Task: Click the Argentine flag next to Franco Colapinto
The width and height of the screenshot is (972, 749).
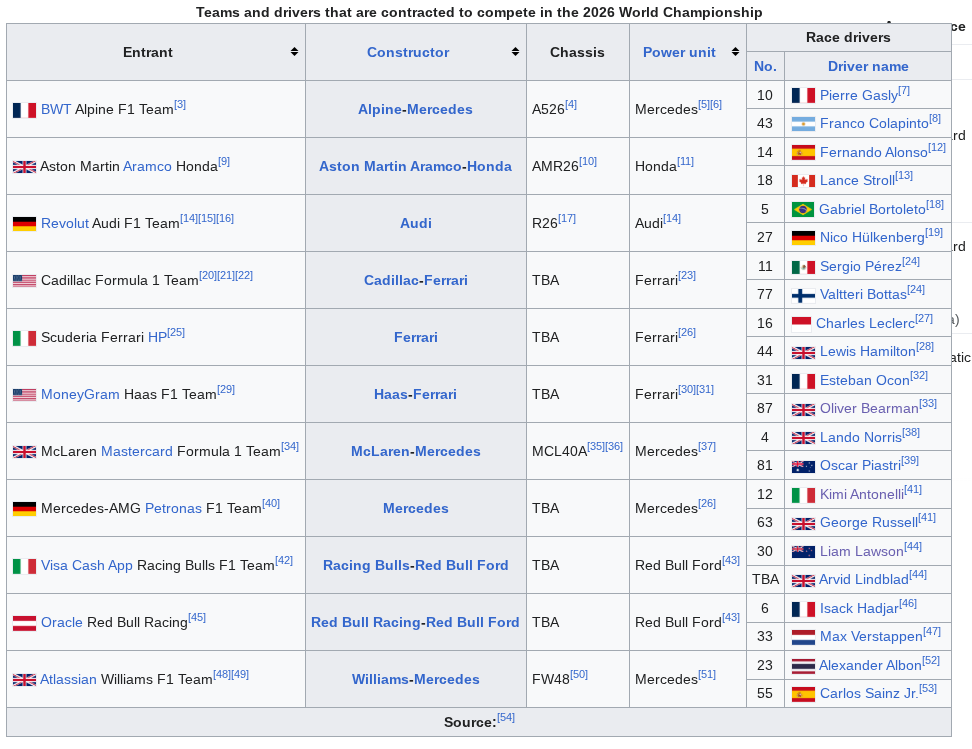Action: pyautogui.click(x=803, y=124)
